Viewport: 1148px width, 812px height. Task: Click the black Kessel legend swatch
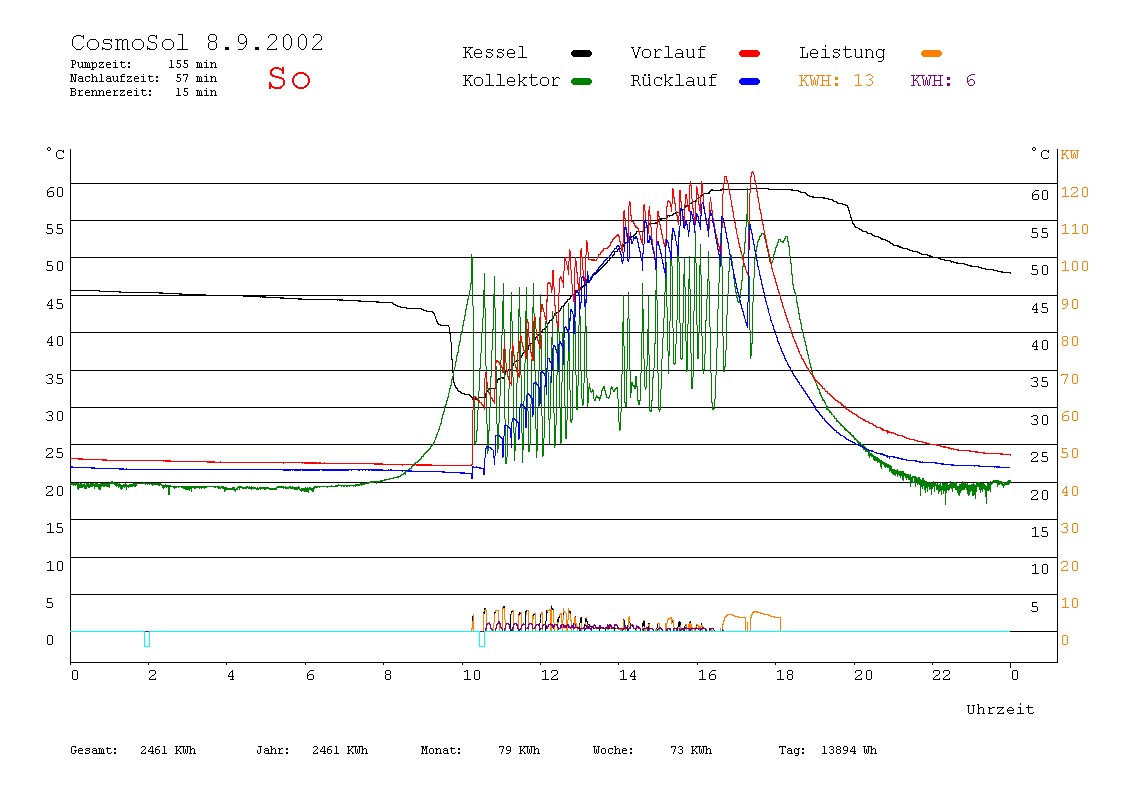(x=581, y=53)
